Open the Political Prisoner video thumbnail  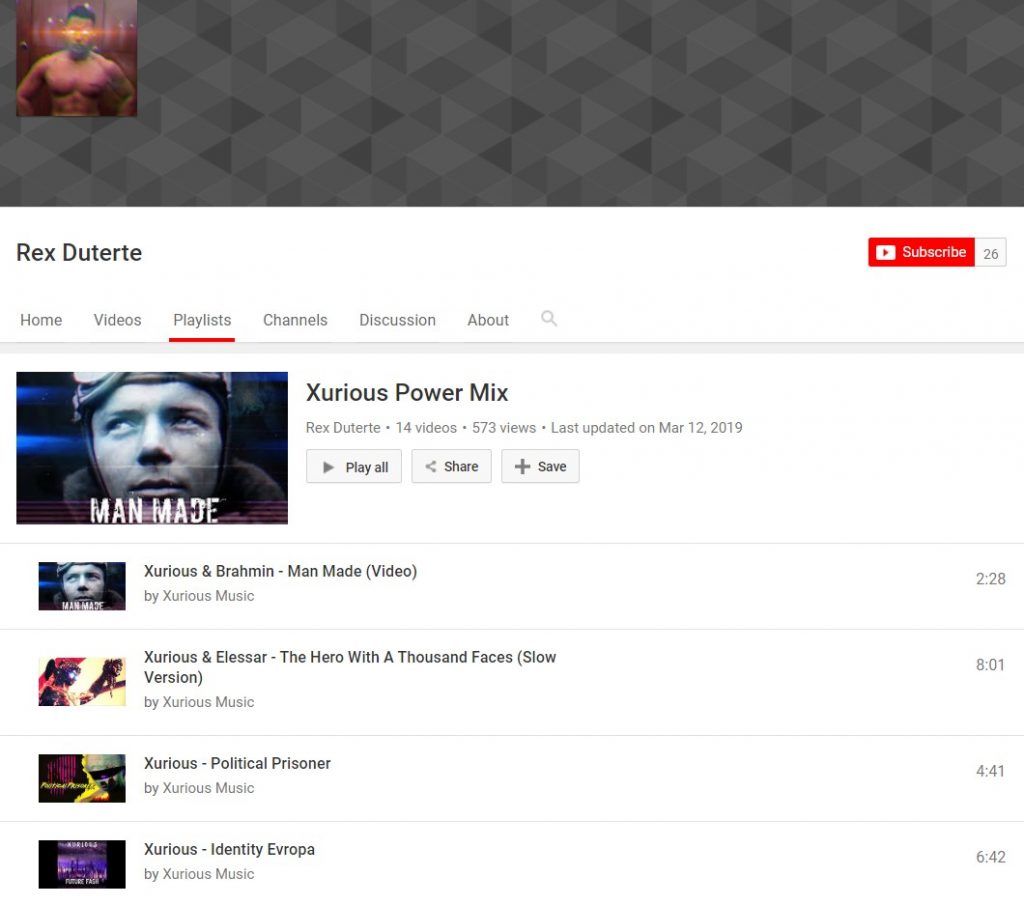click(x=82, y=778)
